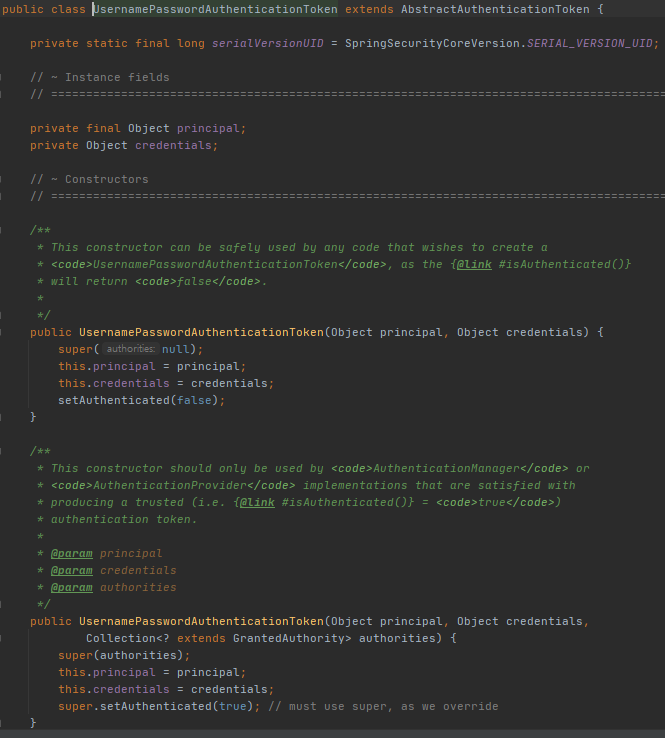The height and width of the screenshot is (738, 665).
Task: Click the UsernamePasswordAuthenticationToken name in the class declaration
Action: [215, 9]
